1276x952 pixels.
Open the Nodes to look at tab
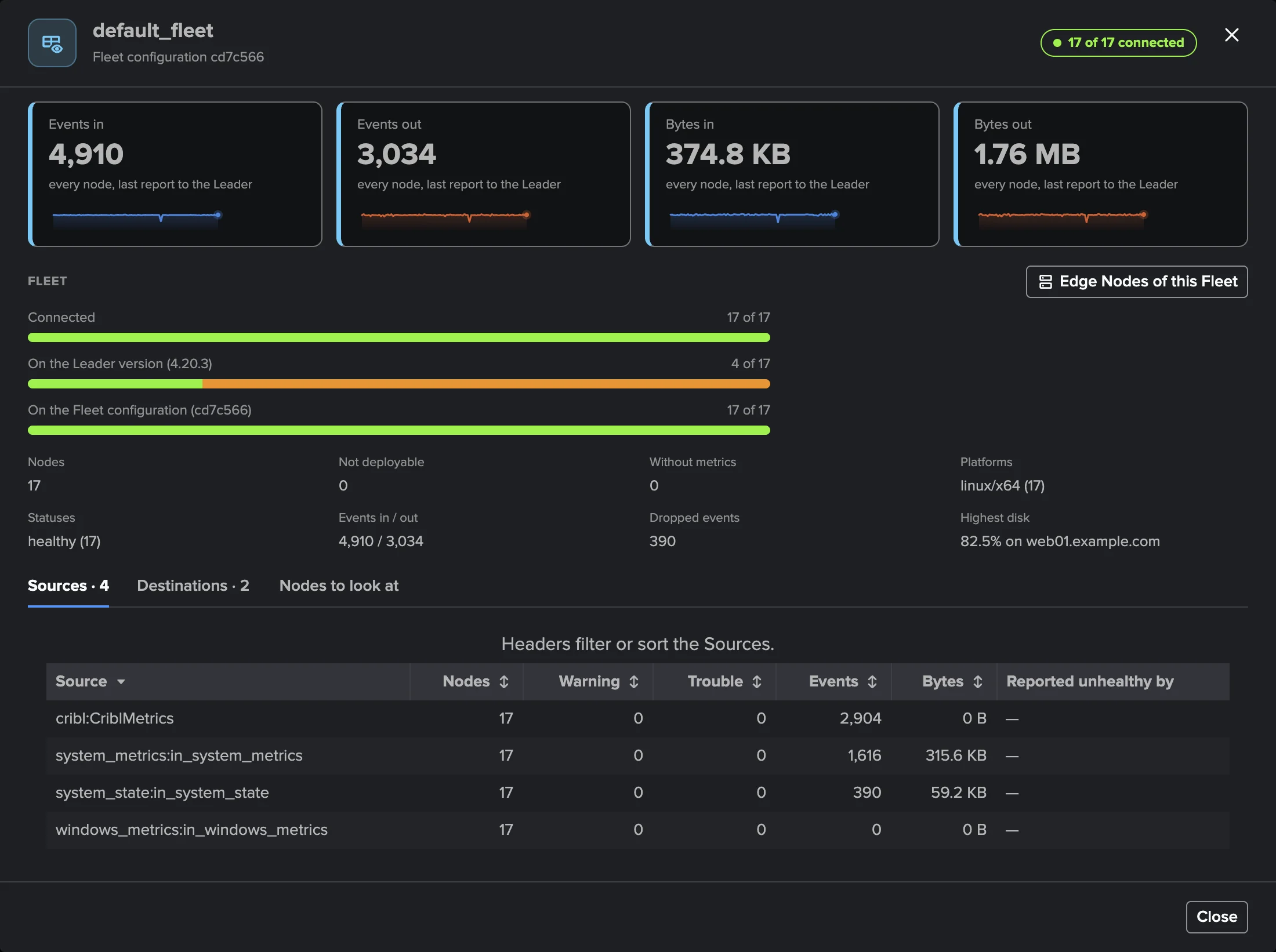pyautogui.click(x=339, y=586)
